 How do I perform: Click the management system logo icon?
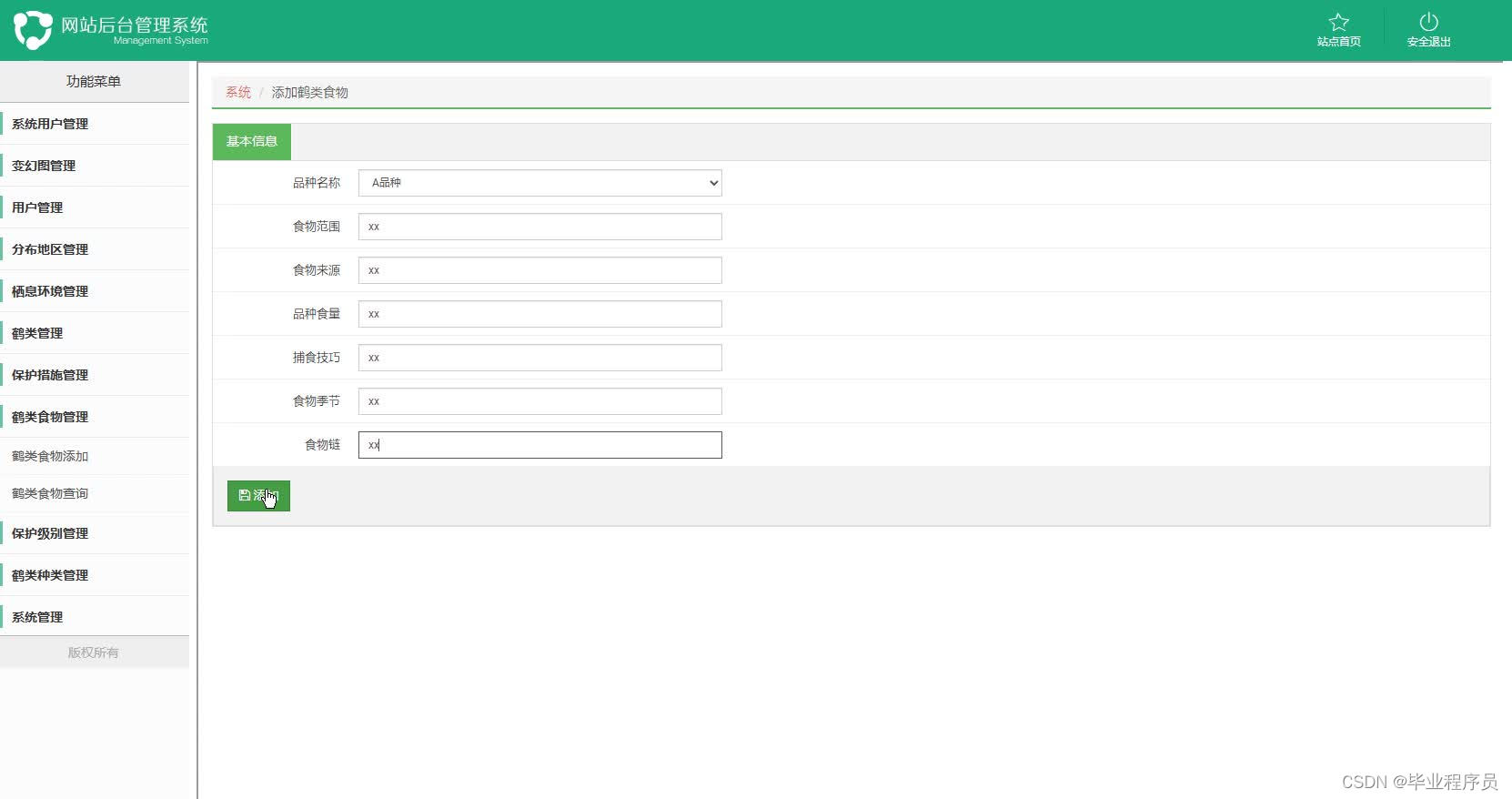click(x=33, y=30)
